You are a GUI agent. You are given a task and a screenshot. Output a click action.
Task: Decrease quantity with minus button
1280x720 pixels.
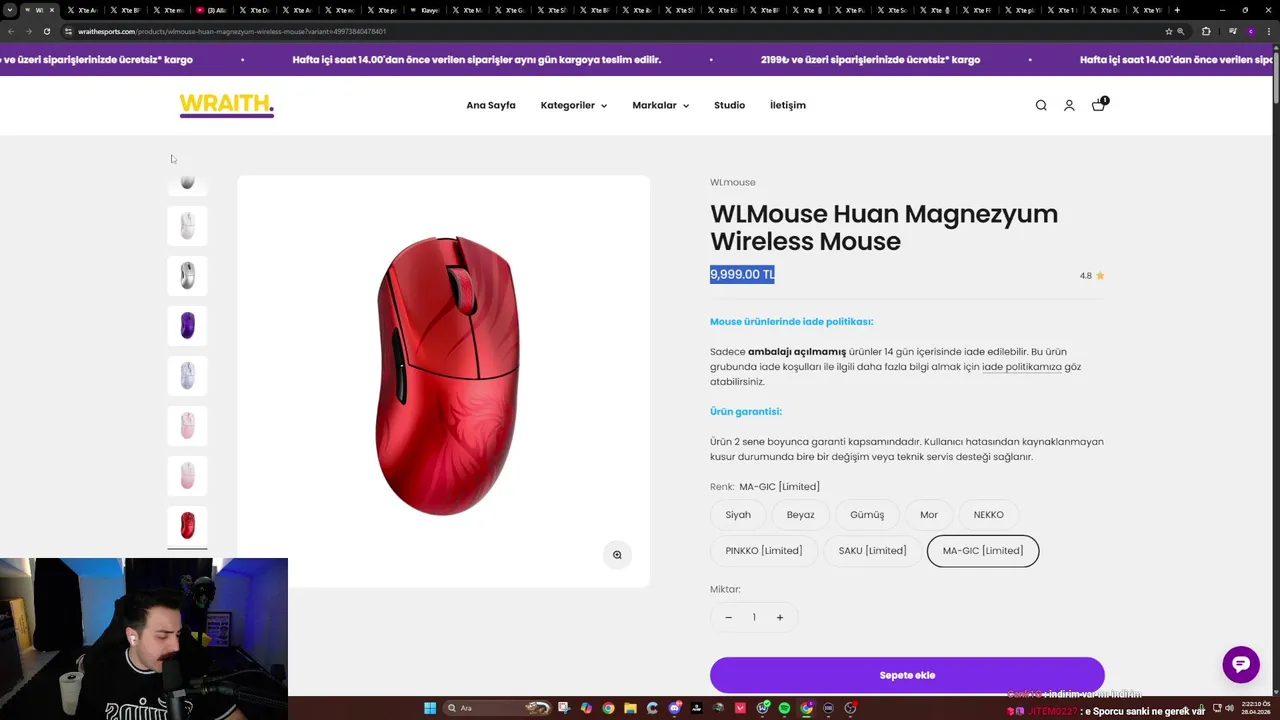tap(728, 617)
